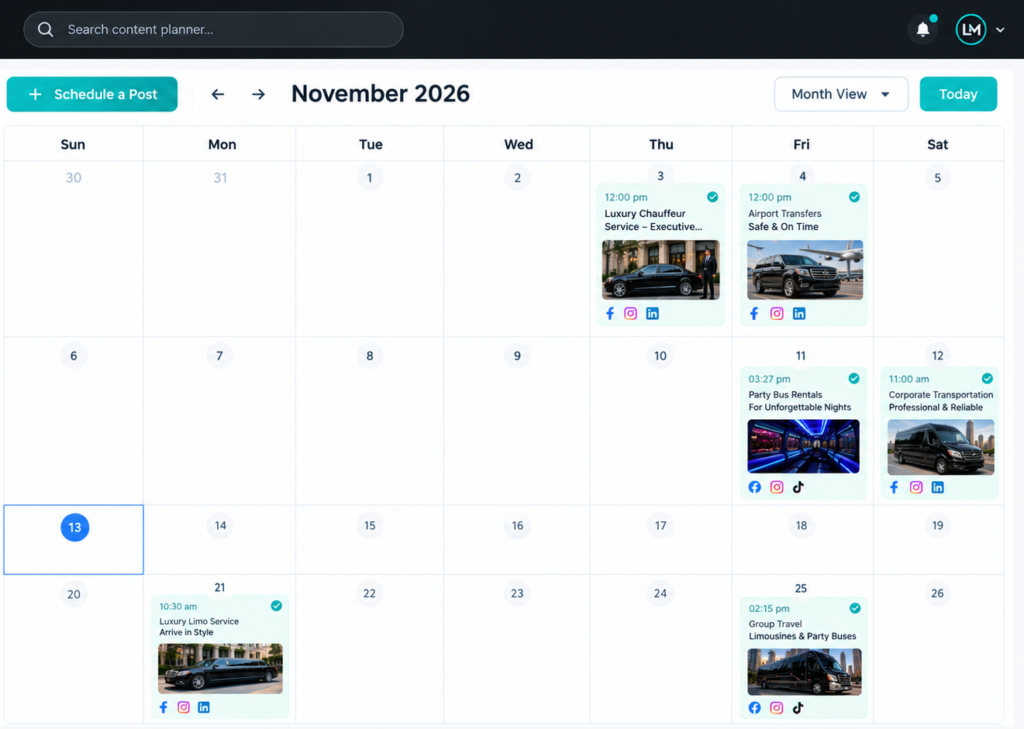Open Party Bus interior thumbnail
The height and width of the screenshot is (729, 1024).
[x=803, y=446]
